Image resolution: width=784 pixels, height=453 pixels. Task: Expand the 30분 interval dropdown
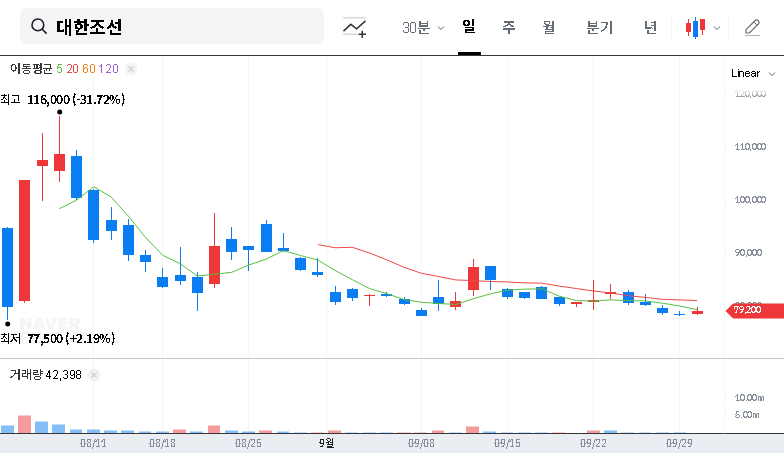tap(422, 28)
